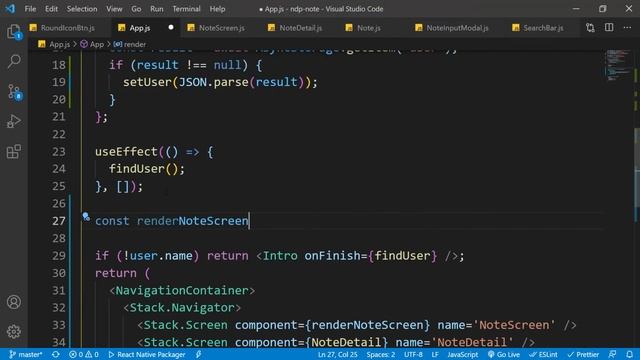Click 'renderNoteScreen' on line 27

pos(192,221)
